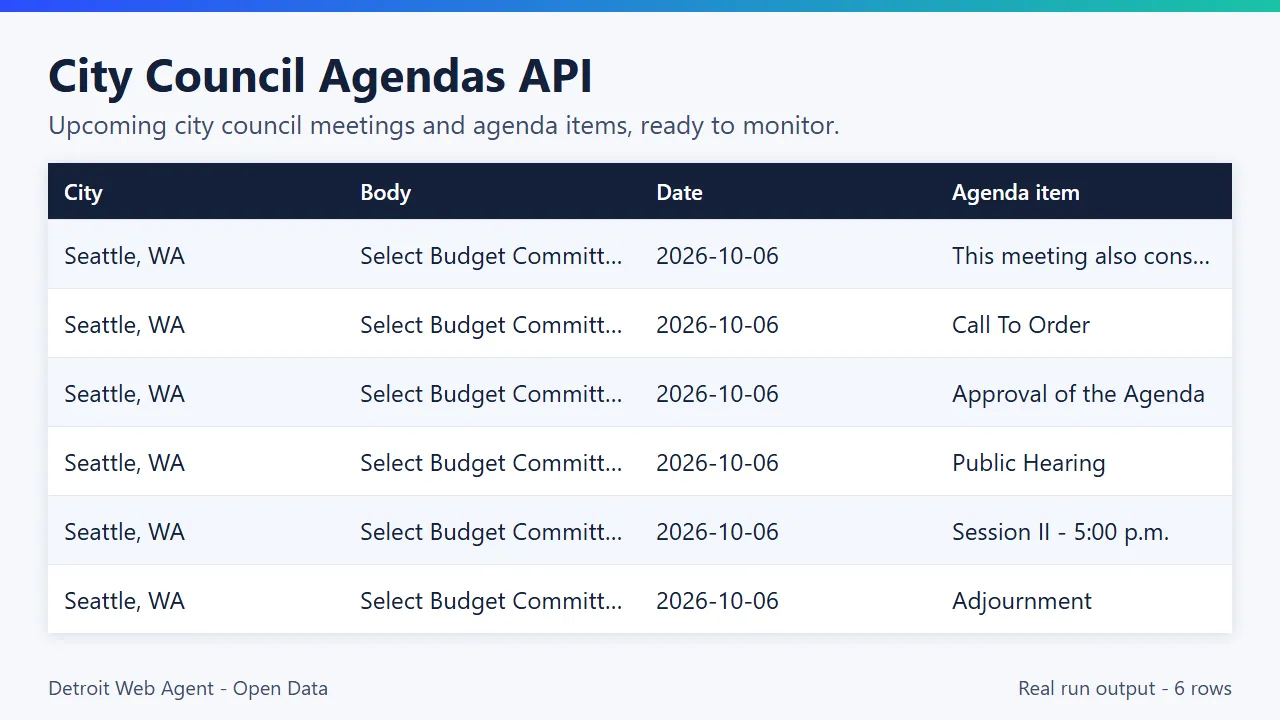Click the Body cell in the 'This meeting also cons...' row
The width and height of the screenshot is (1280, 720).
[x=491, y=255]
